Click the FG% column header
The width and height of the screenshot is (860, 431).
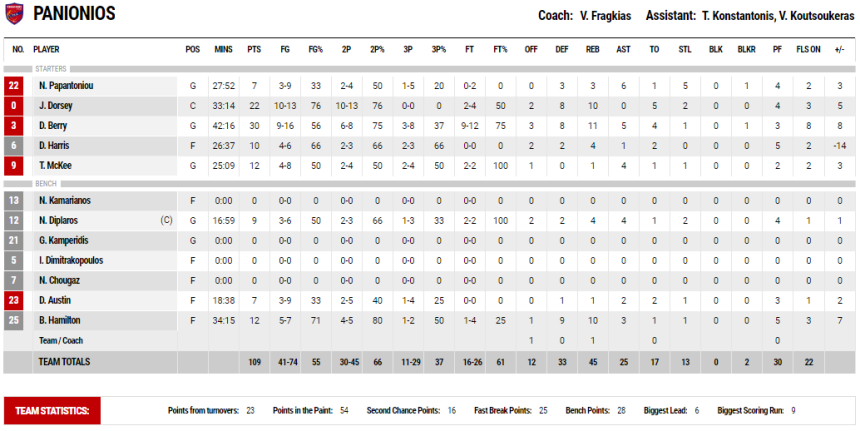coord(316,49)
